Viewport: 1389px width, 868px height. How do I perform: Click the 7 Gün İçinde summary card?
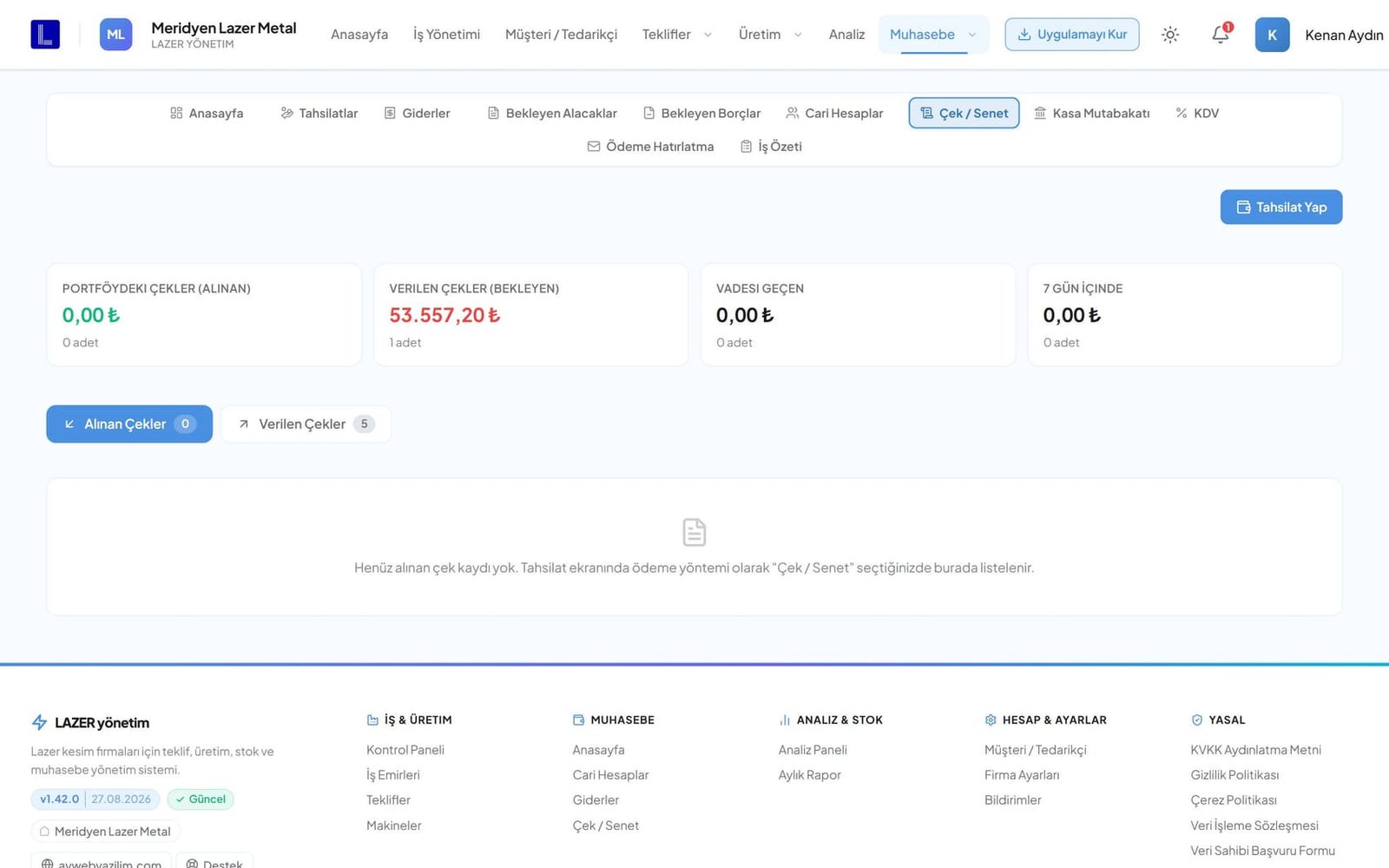tap(1185, 315)
